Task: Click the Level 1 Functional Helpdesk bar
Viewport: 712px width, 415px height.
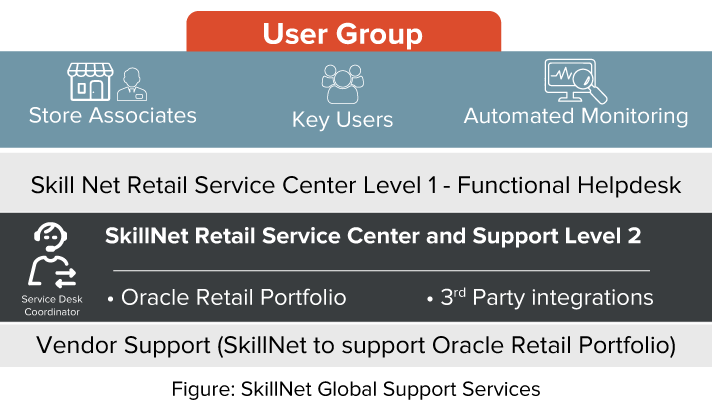Action: pyautogui.click(x=356, y=183)
